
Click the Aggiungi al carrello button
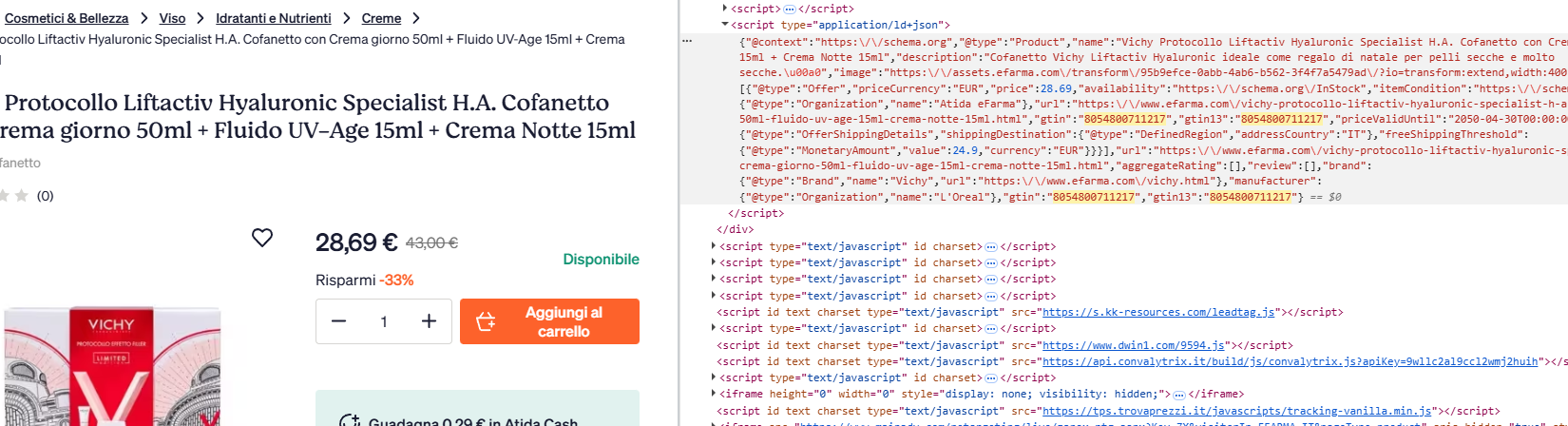[549, 321]
